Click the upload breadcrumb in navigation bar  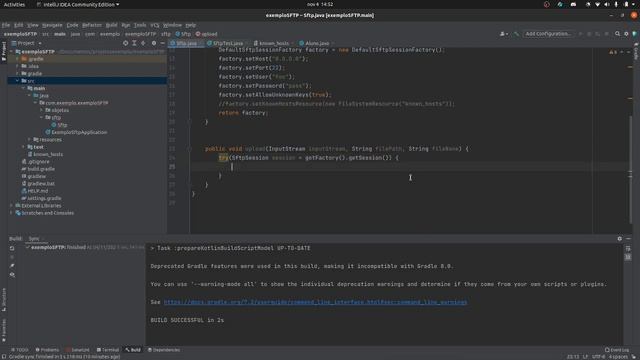(x=207, y=34)
